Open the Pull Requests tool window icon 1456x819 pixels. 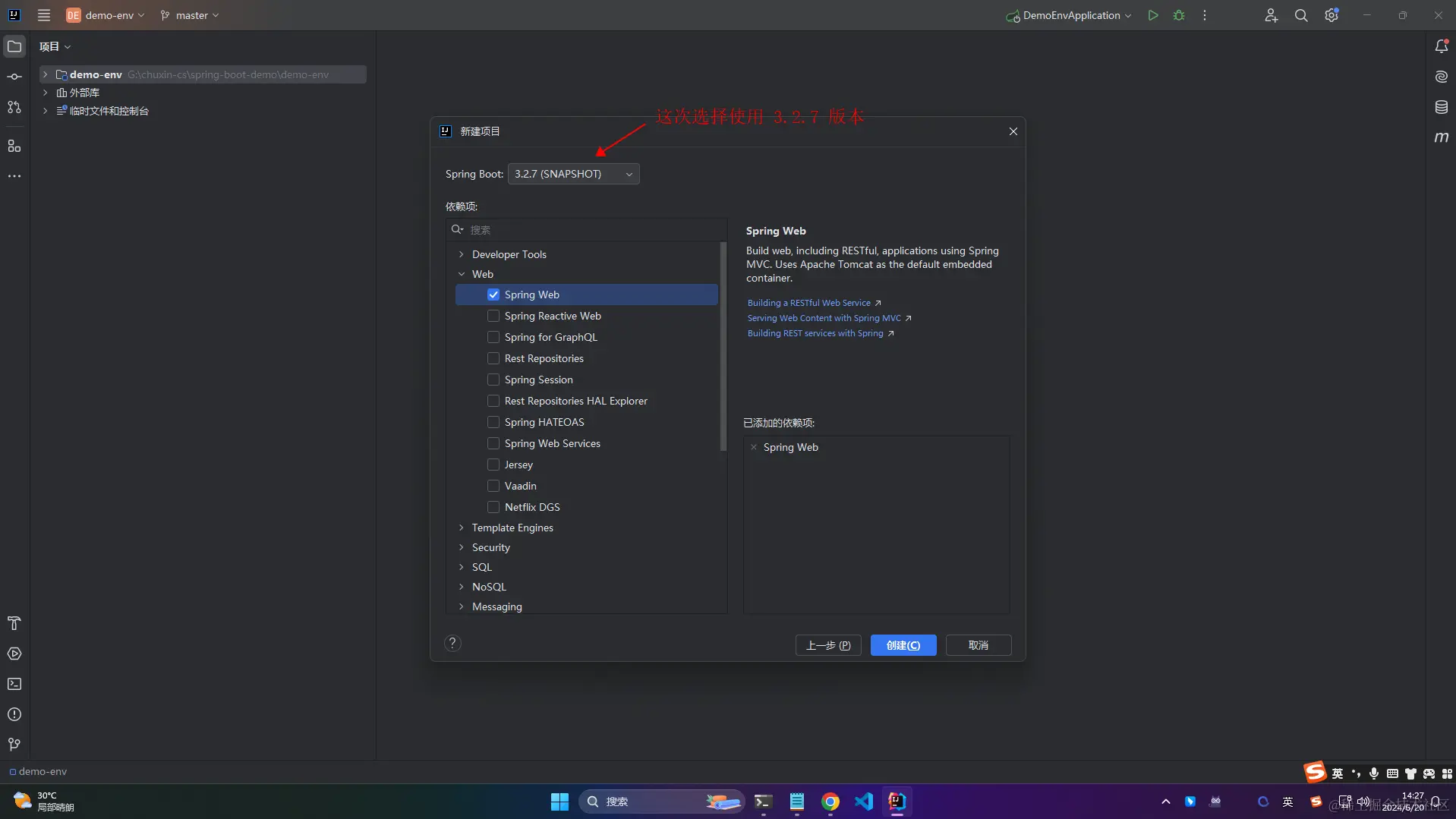pyautogui.click(x=14, y=107)
